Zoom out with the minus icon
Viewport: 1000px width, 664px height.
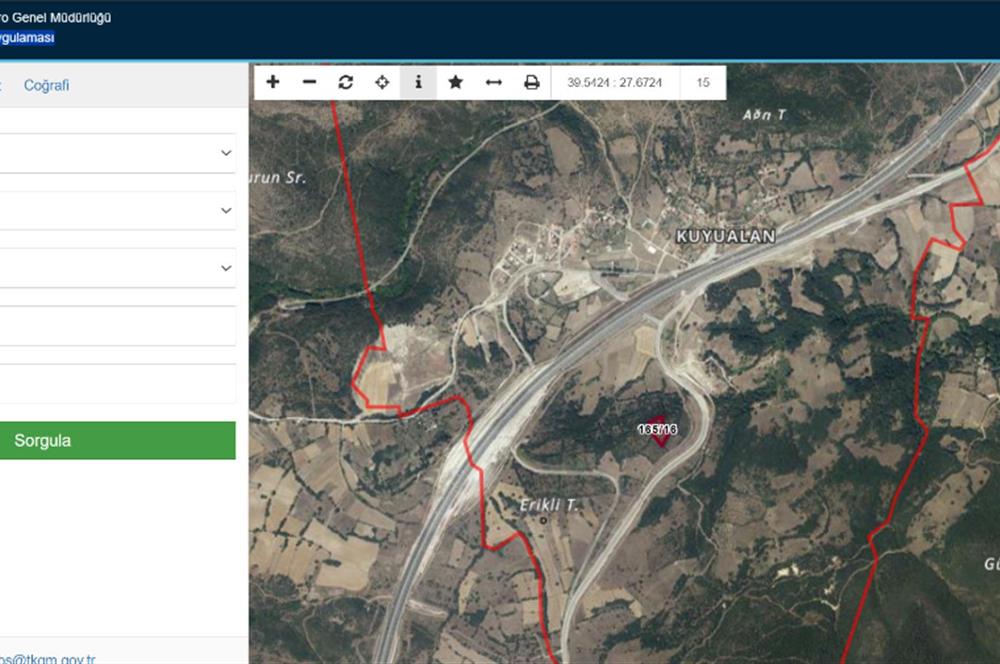[x=309, y=82]
